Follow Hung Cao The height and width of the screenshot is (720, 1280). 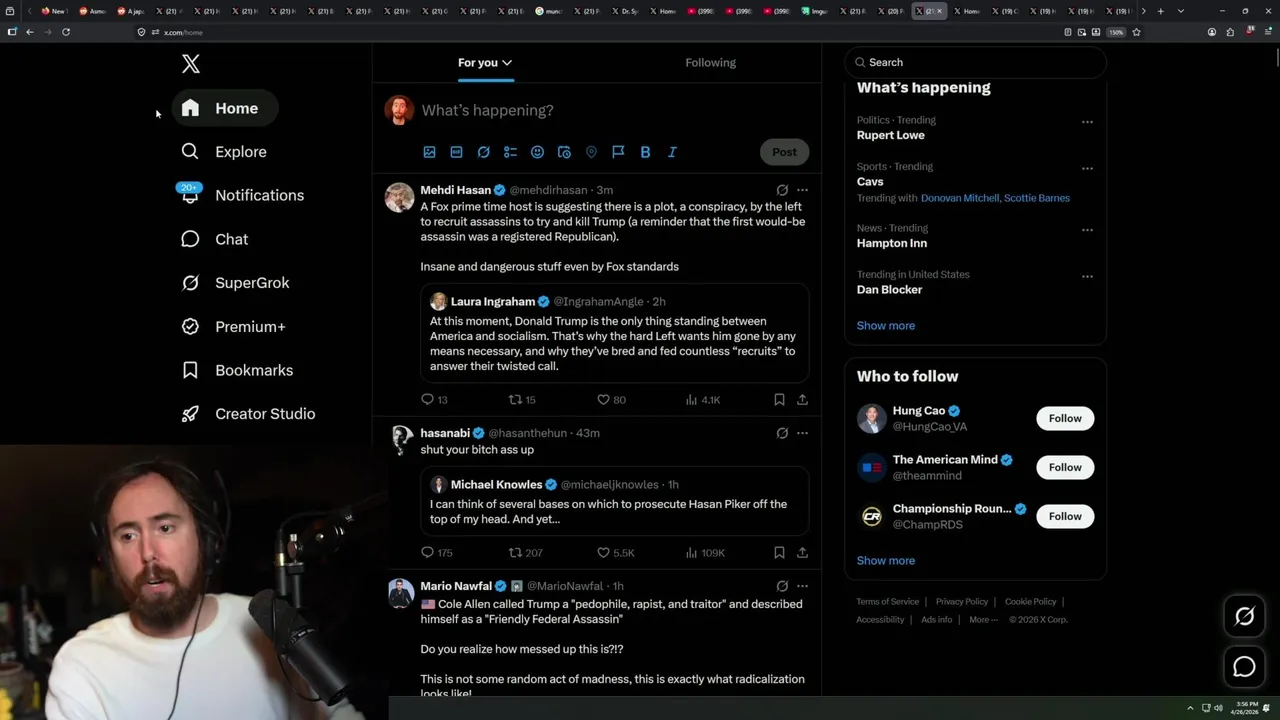point(1065,418)
